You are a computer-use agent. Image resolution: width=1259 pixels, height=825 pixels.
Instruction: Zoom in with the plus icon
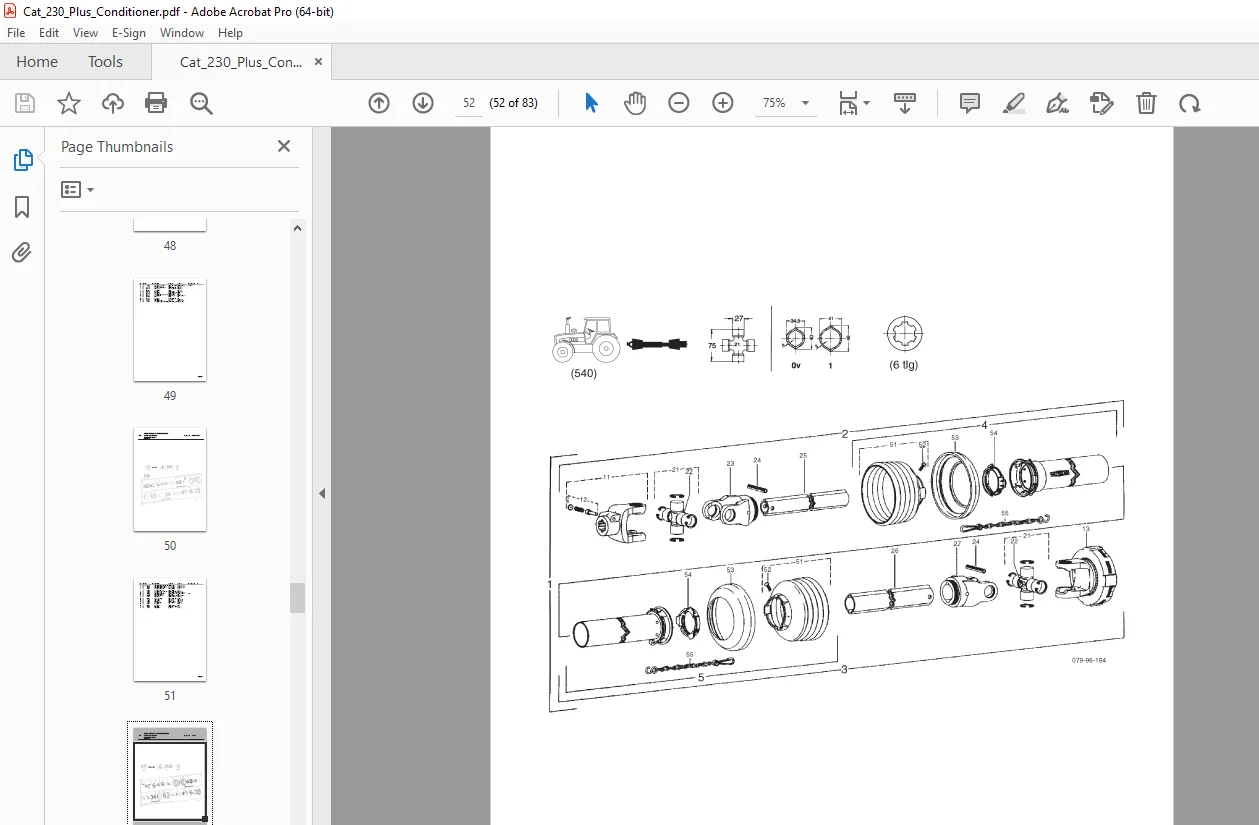tap(723, 103)
